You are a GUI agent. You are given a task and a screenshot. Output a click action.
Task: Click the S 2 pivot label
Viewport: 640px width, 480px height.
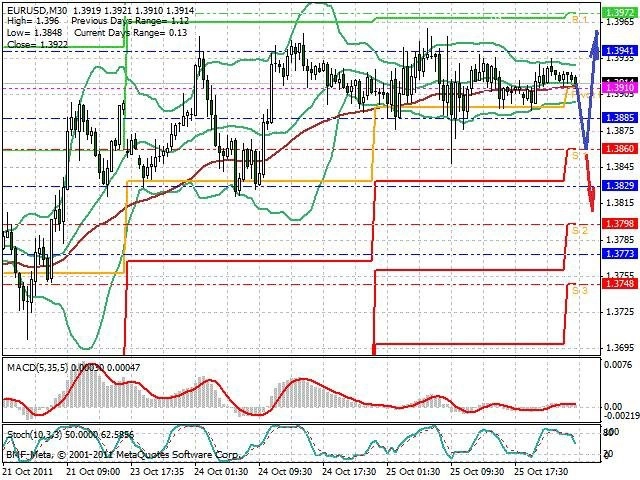[x=579, y=231]
